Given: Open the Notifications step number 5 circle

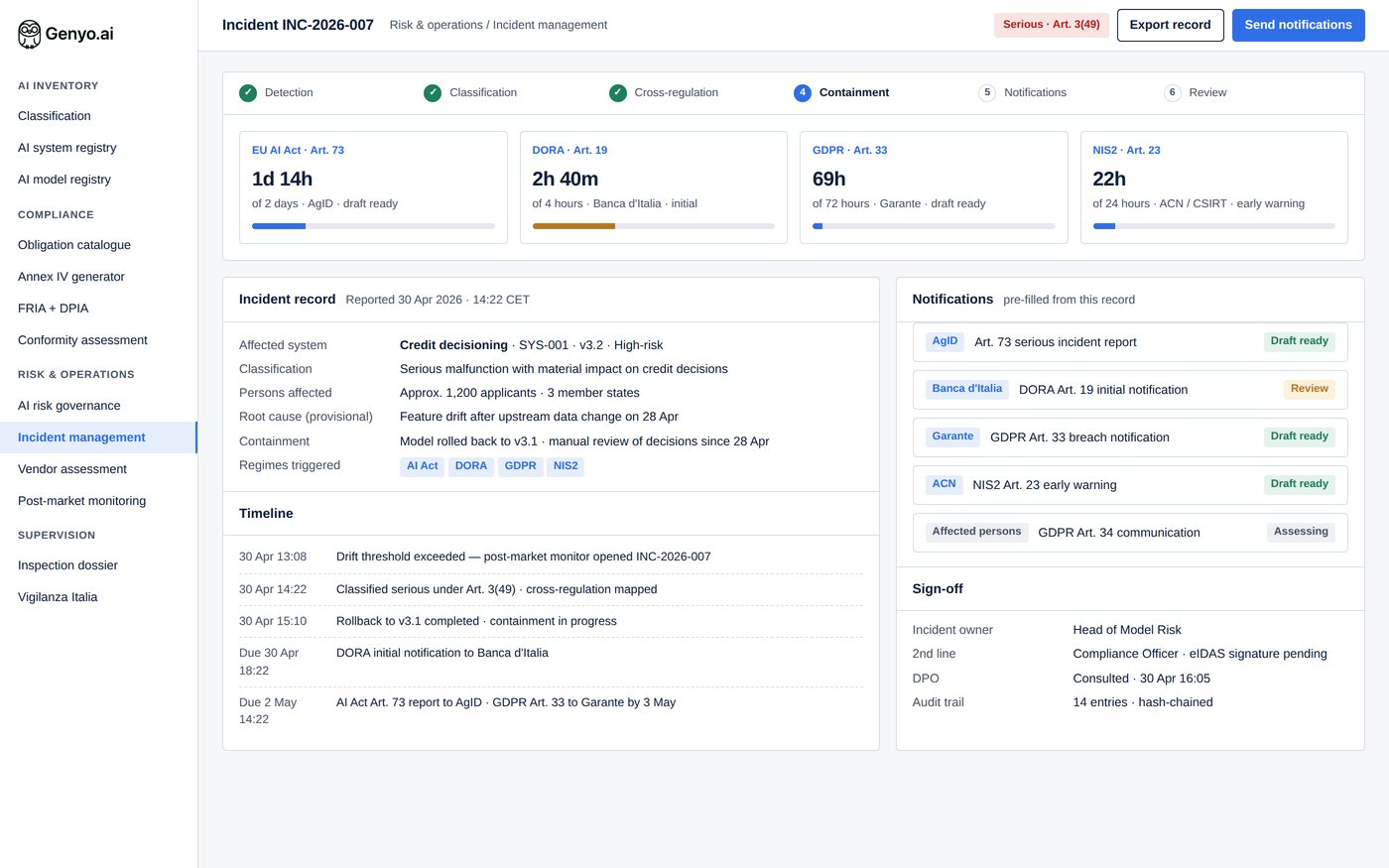Looking at the screenshot, I should pyautogui.click(x=987, y=92).
